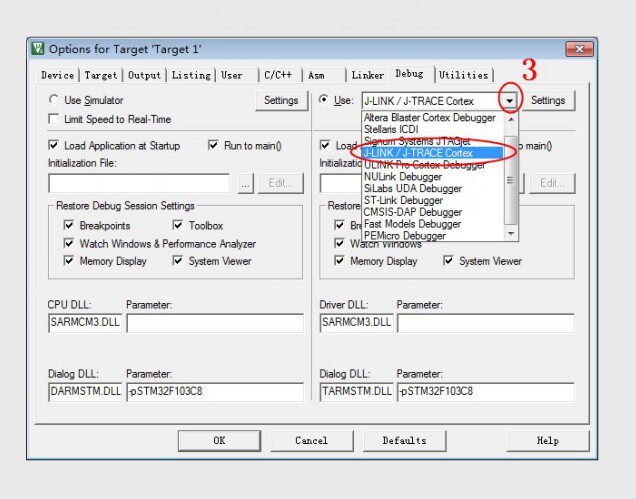
Task: Click debugger list scroll up arrow
Action: pos(511,119)
